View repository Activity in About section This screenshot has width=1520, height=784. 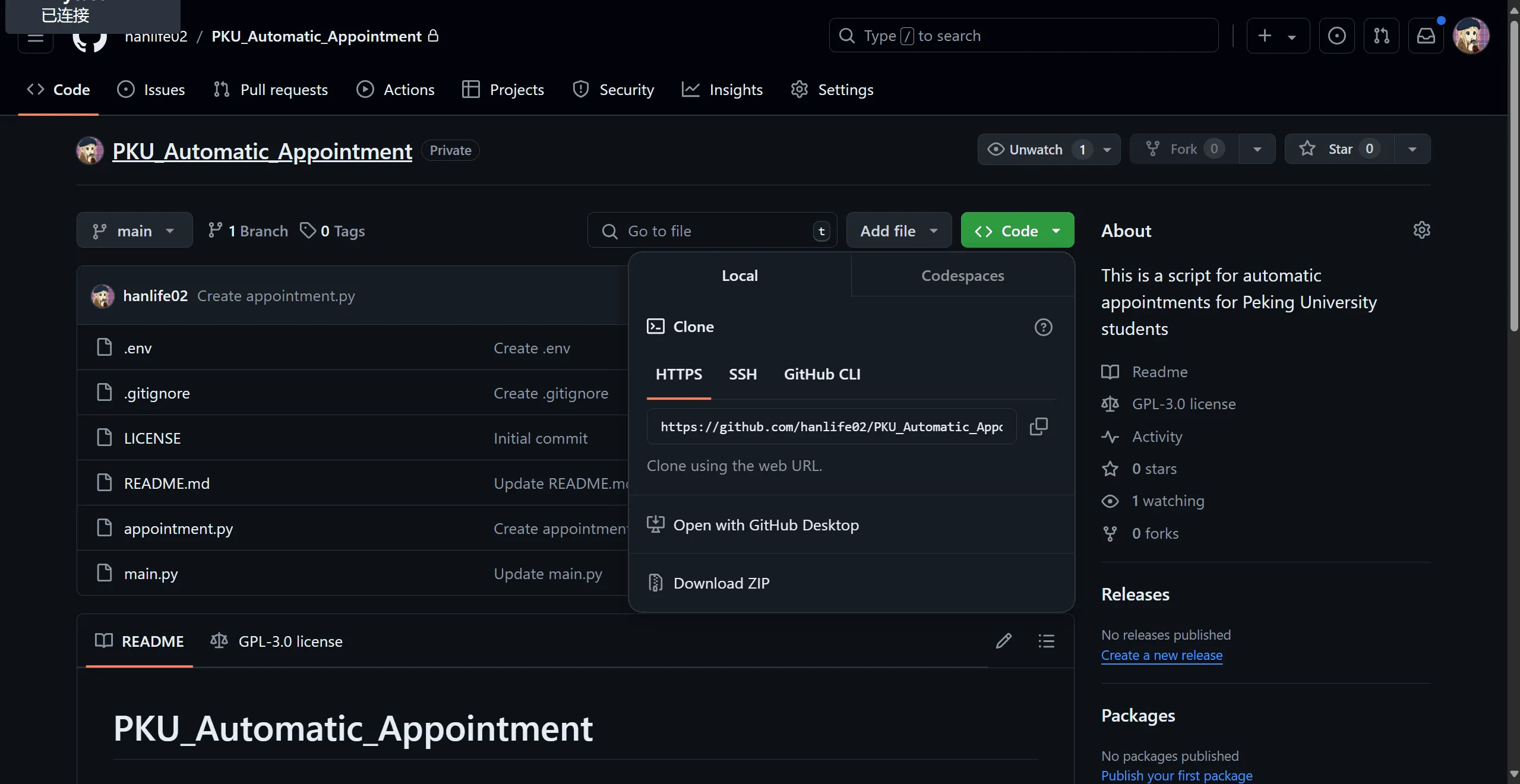(x=1142, y=437)
